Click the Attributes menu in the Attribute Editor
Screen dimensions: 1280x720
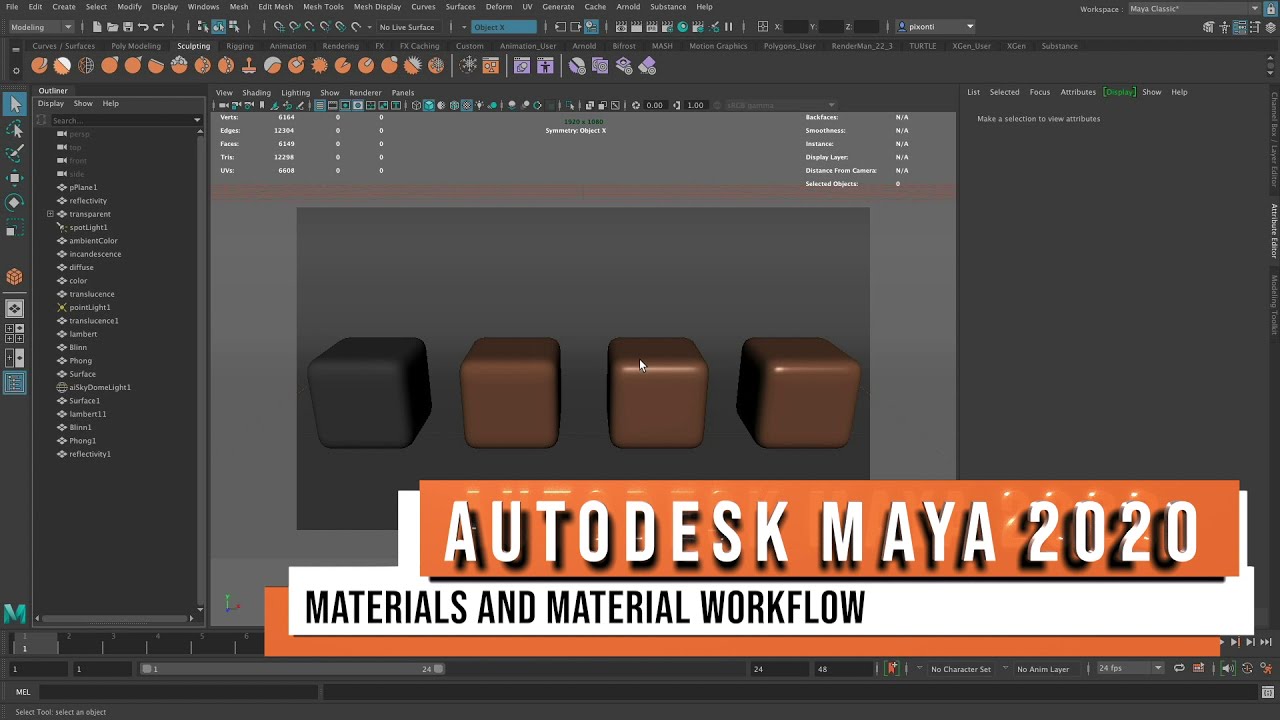pos(1078,92)
